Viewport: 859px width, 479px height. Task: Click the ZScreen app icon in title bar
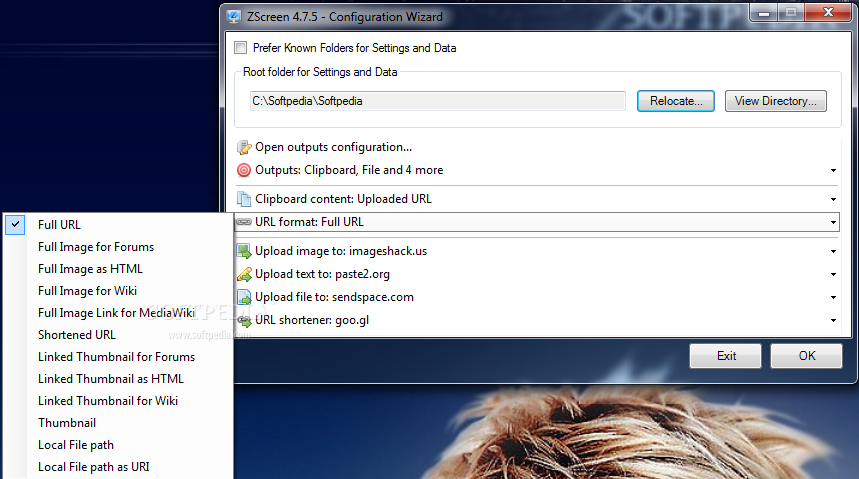tap(234, 16)
